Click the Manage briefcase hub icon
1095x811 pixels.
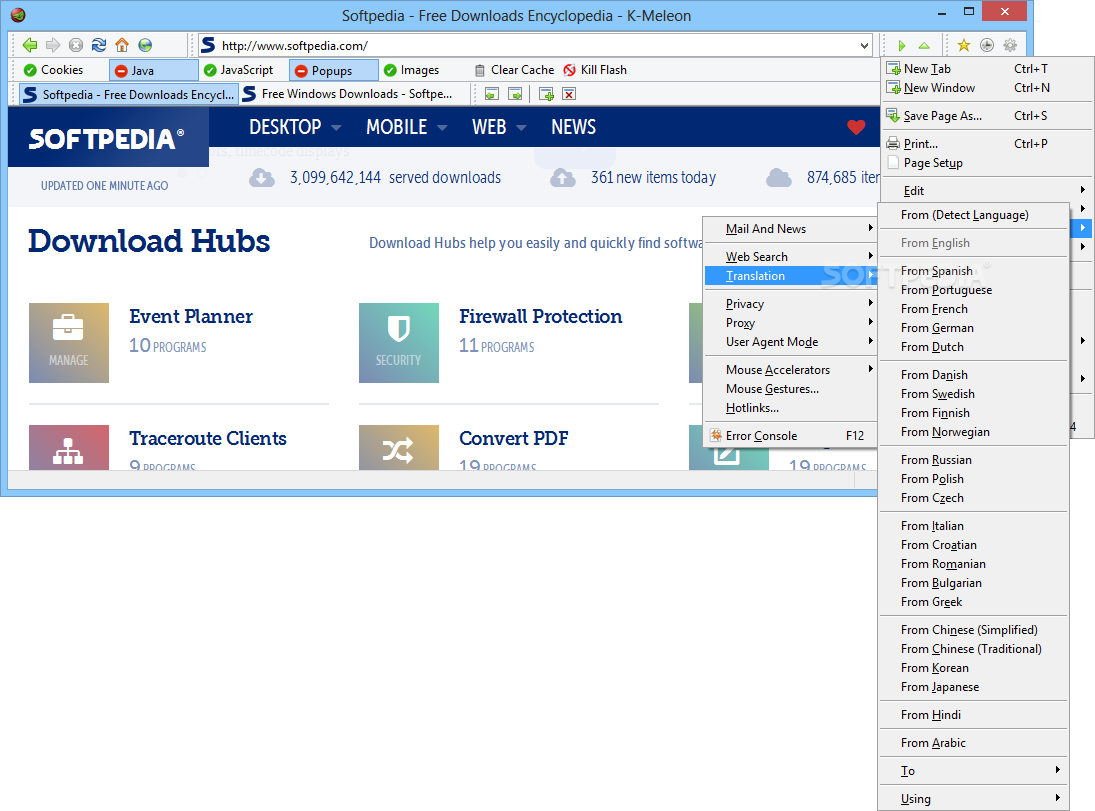(68, 343)
